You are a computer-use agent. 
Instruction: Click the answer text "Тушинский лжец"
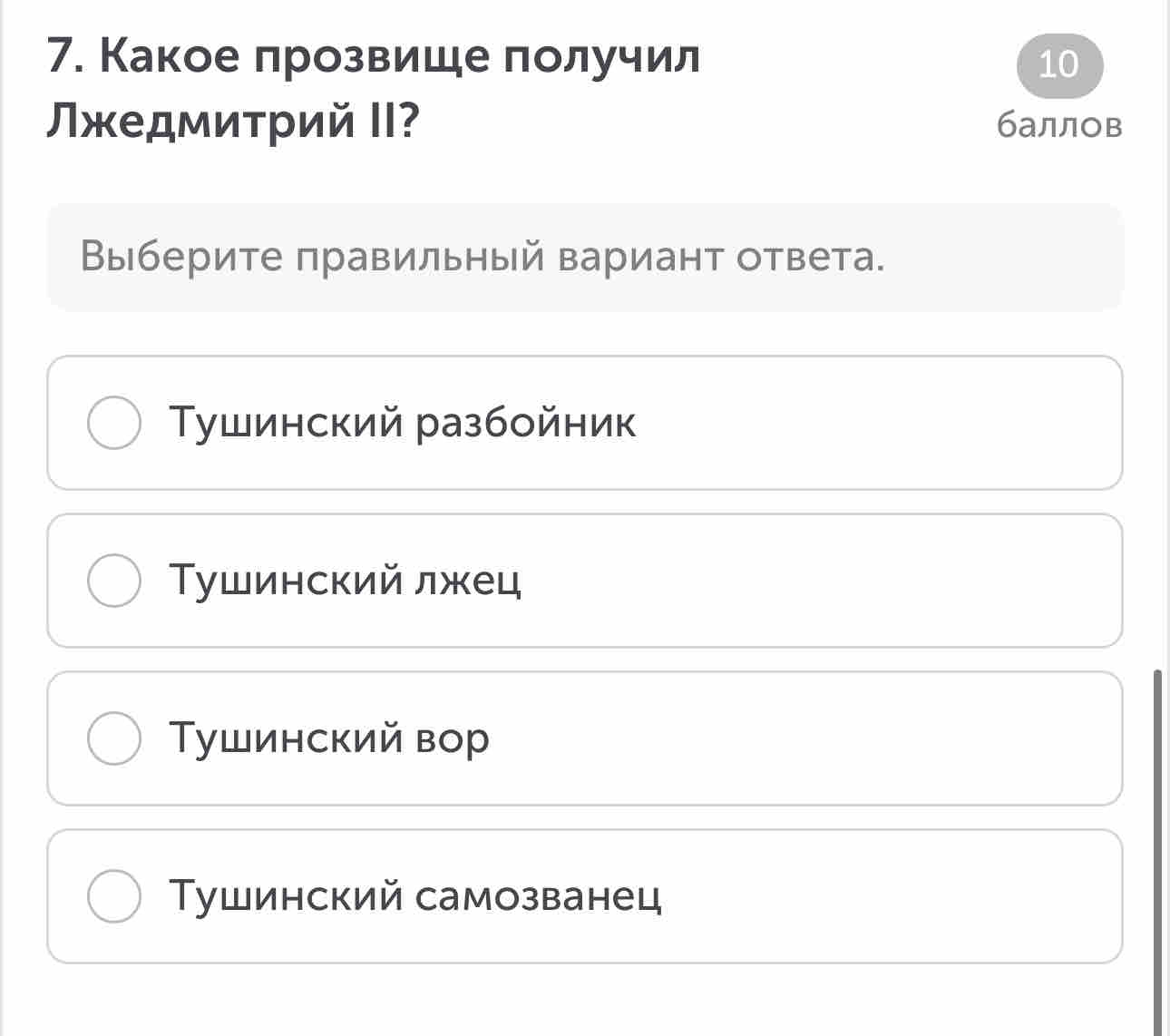pos(346,581)
